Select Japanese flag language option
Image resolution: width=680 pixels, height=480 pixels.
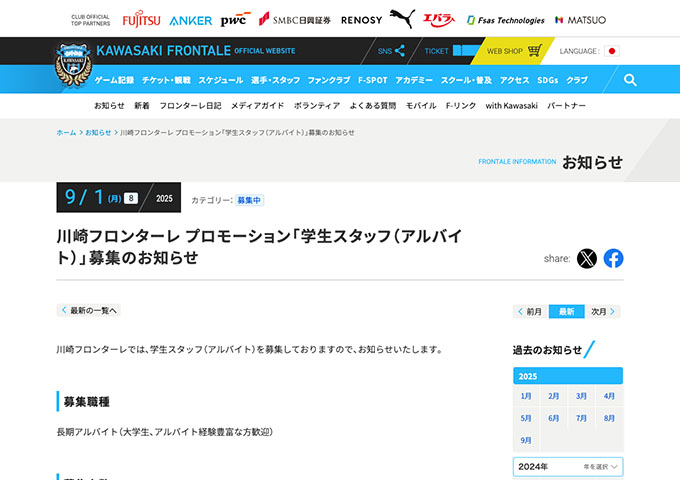[611, 51]
